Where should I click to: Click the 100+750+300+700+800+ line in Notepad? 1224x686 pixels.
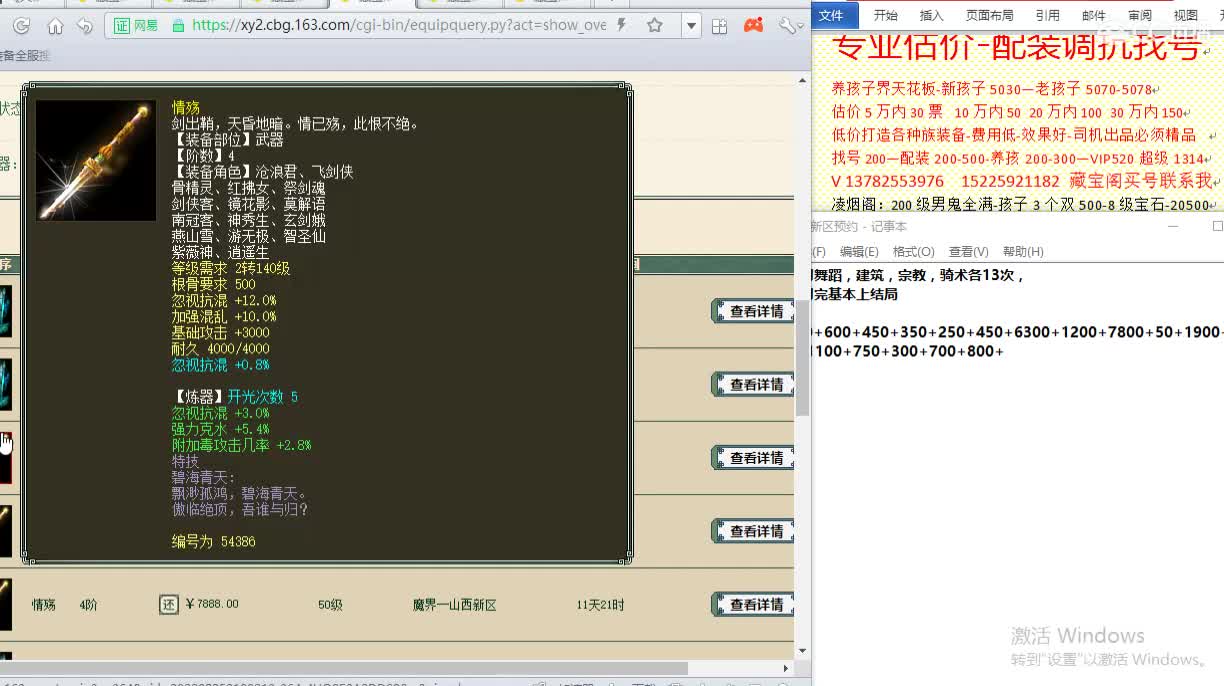point(908,351)
